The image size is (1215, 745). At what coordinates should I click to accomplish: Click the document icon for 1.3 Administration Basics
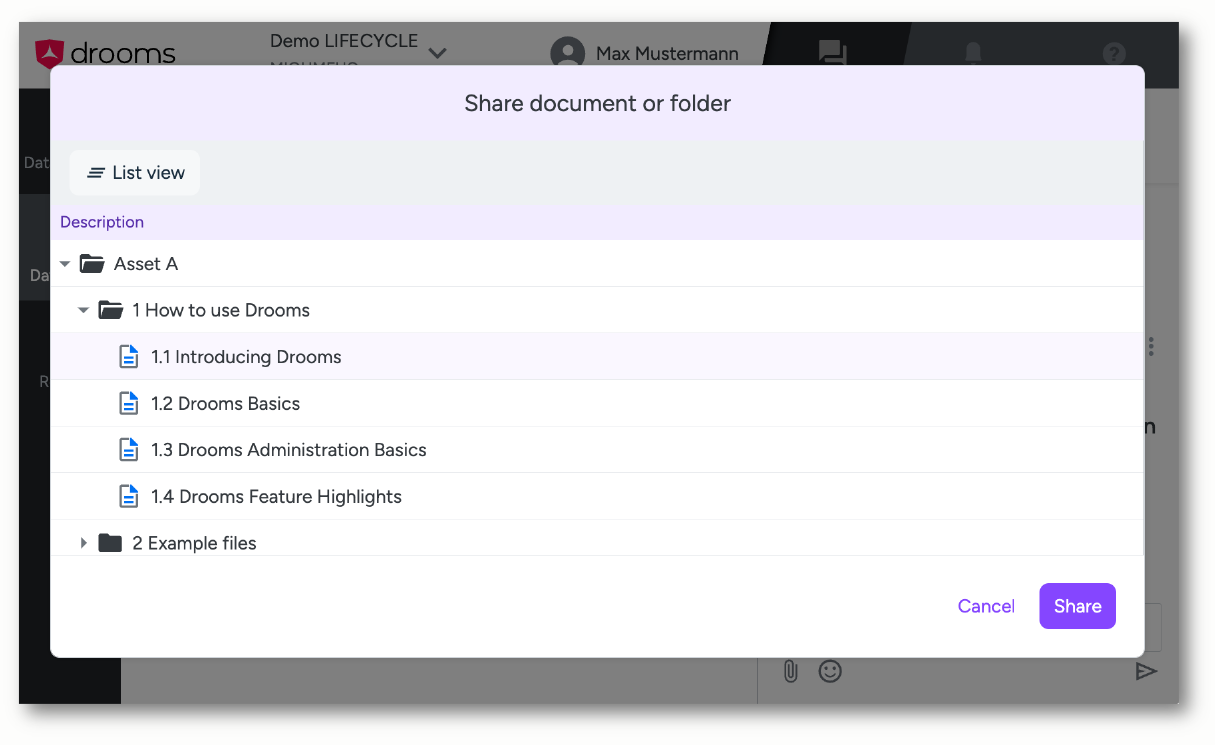129,450
